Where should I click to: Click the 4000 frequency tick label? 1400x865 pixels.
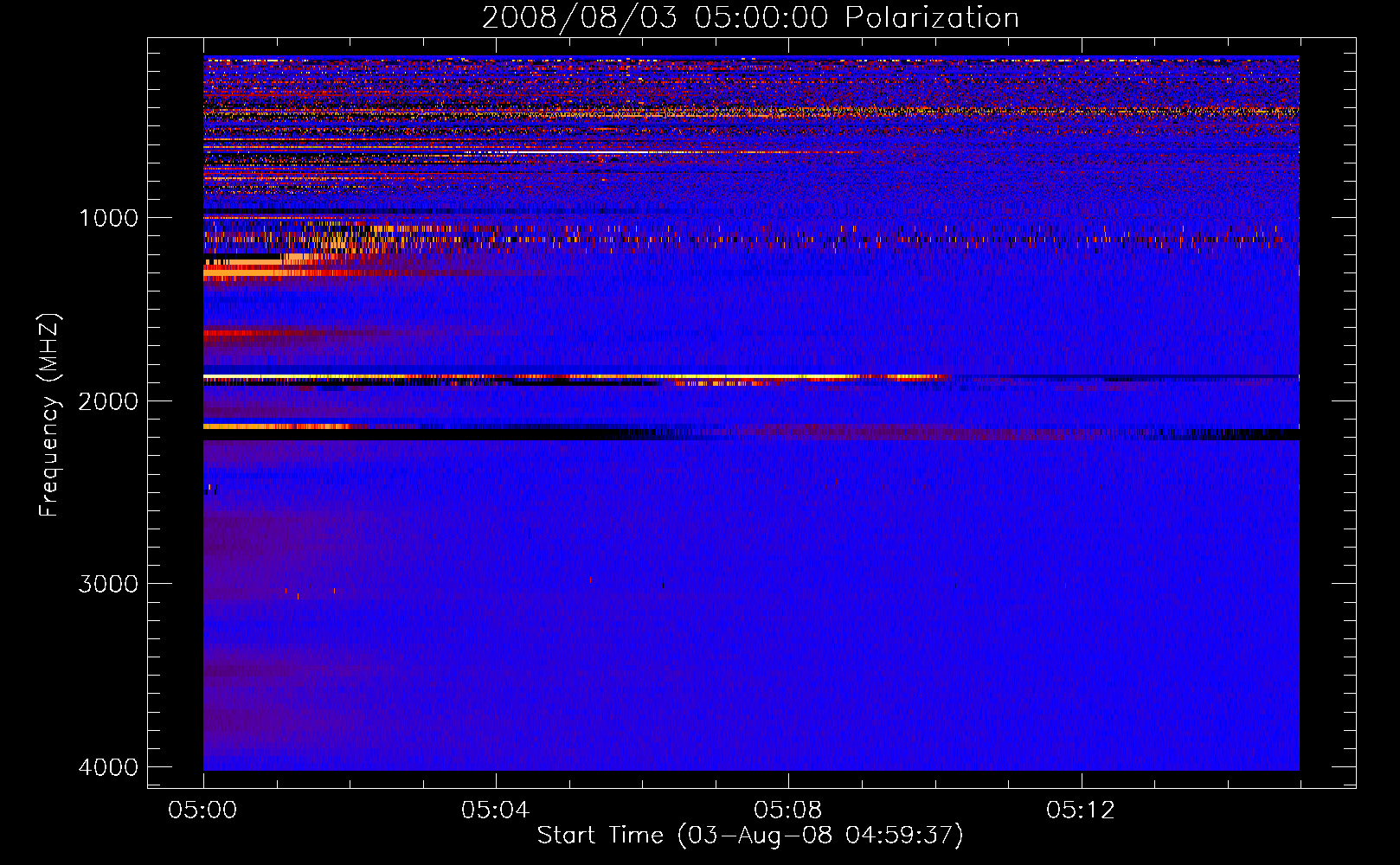point(108,767)
